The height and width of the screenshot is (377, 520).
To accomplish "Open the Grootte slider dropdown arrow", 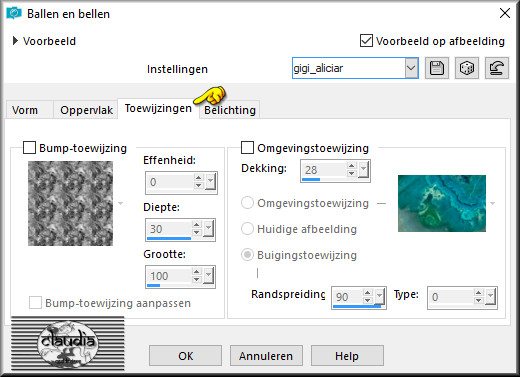I will point(208,276).
